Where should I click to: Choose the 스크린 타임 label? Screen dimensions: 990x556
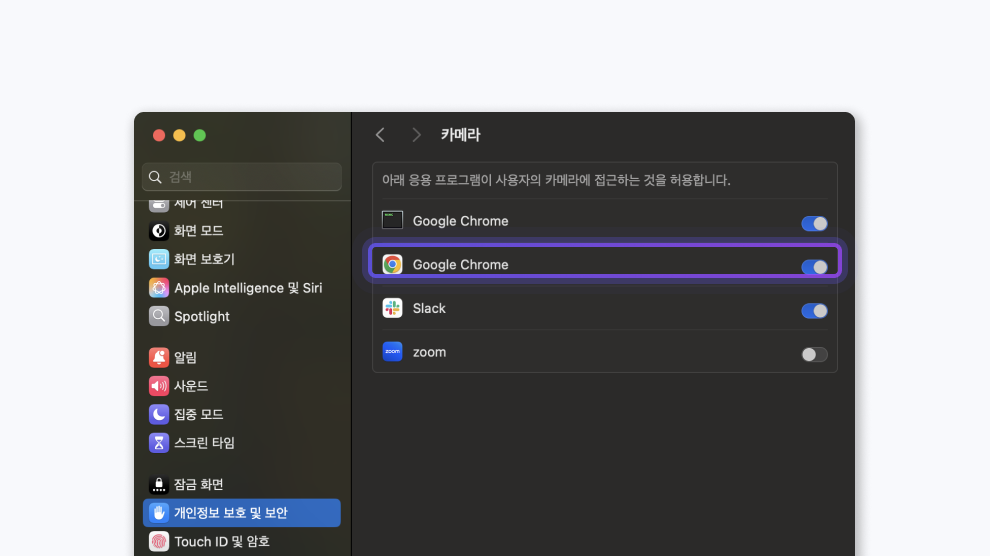pyautogui.click(x=204, y=442)
